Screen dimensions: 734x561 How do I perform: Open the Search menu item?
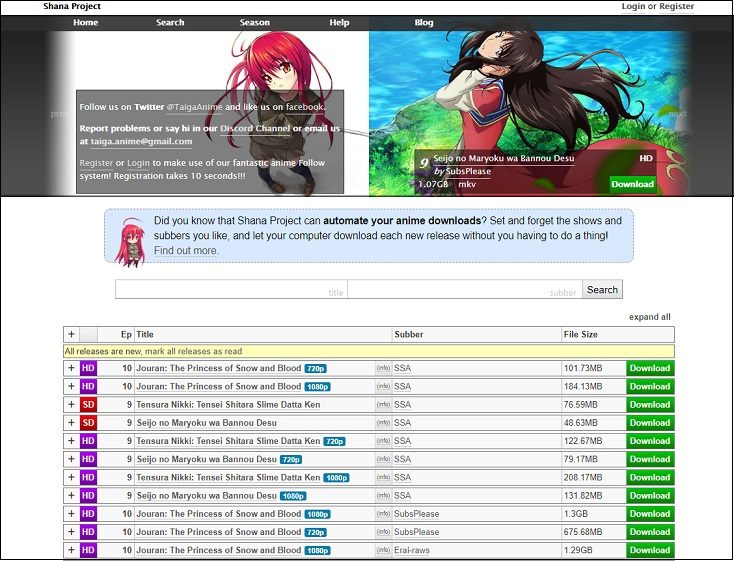click(x=170, y=22)
